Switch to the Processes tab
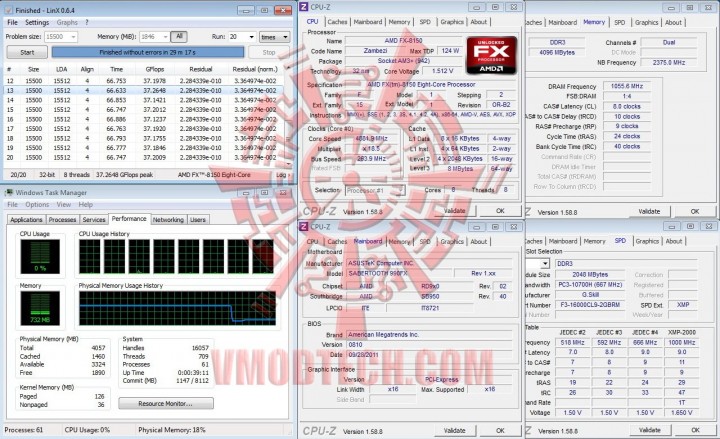The image size is (720, 439). click(x=62, y=220)
